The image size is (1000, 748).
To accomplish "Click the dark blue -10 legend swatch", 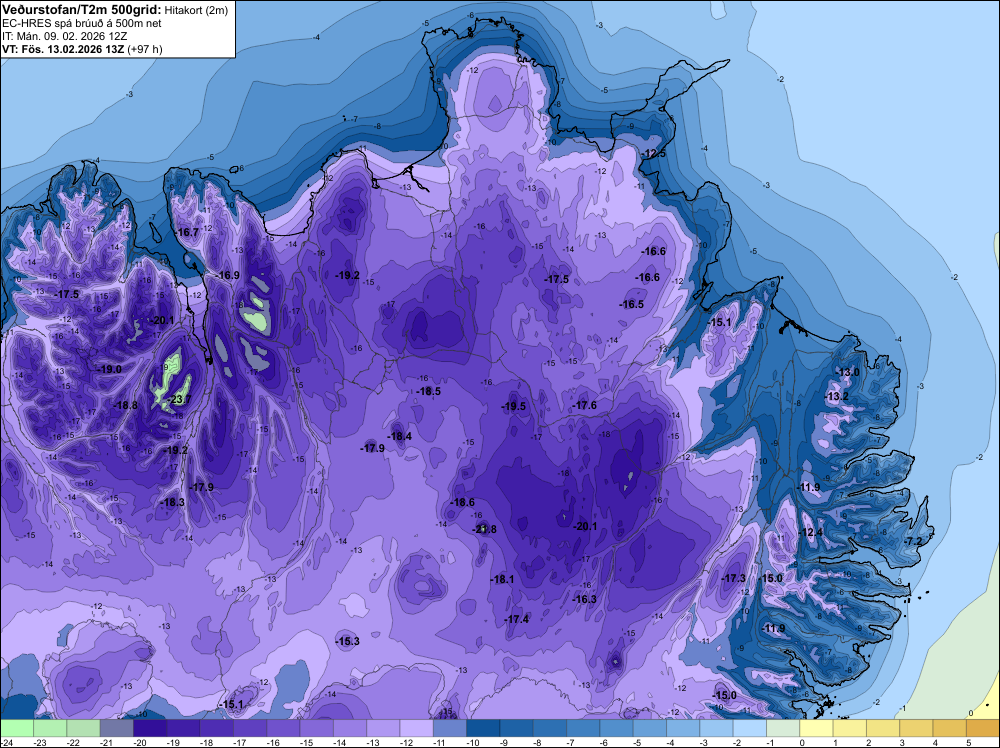I will (x=483, y=728).
